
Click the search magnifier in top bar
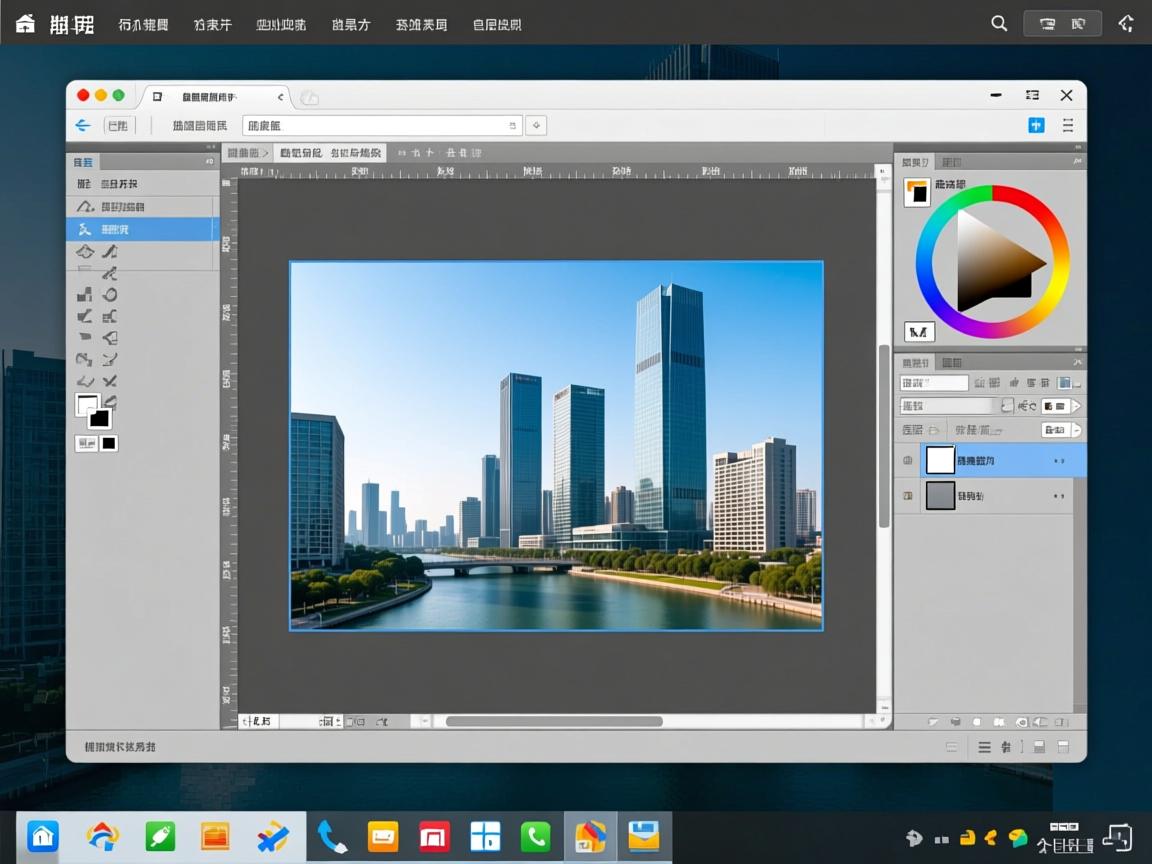[998, 23]
